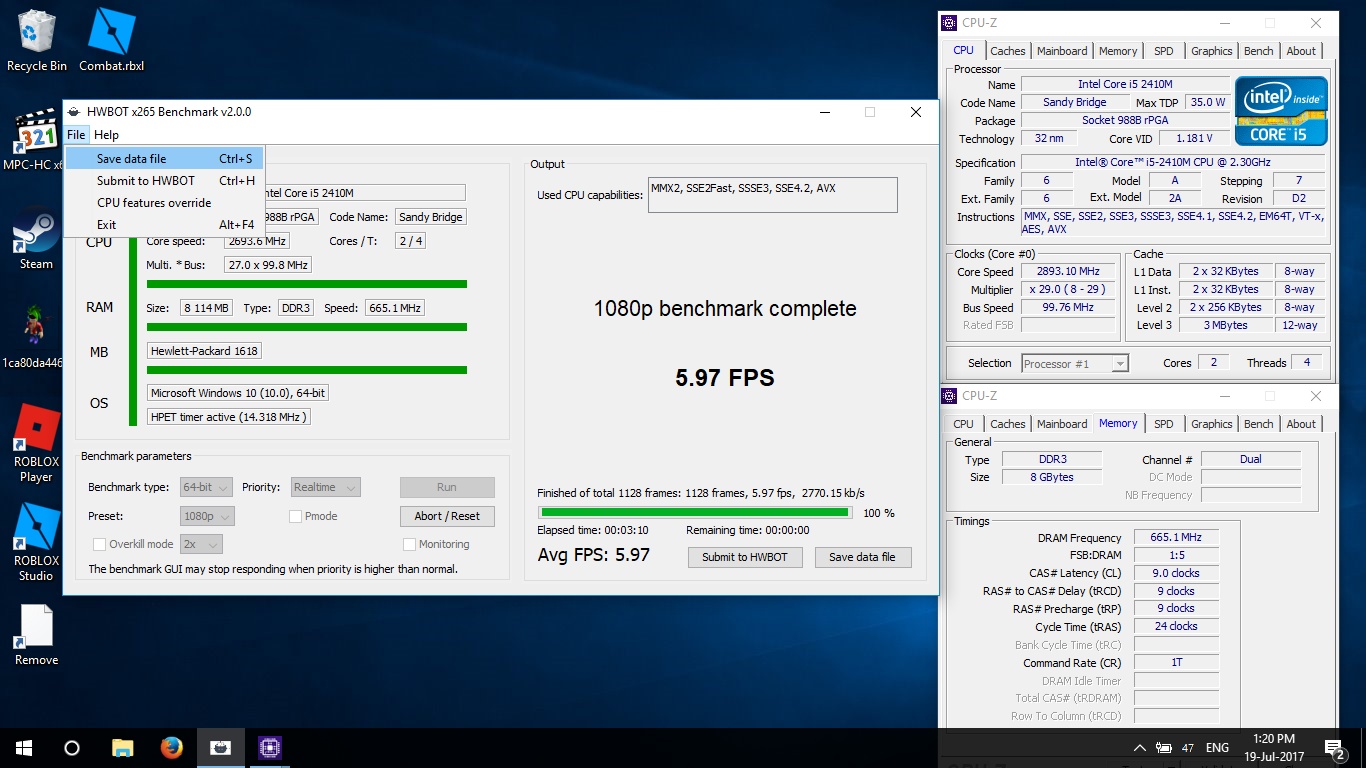Toggle the Monitoring checkbox
Image resolution: width=1366 pixels, height=768 pixels.
click(x=409, y=544)
